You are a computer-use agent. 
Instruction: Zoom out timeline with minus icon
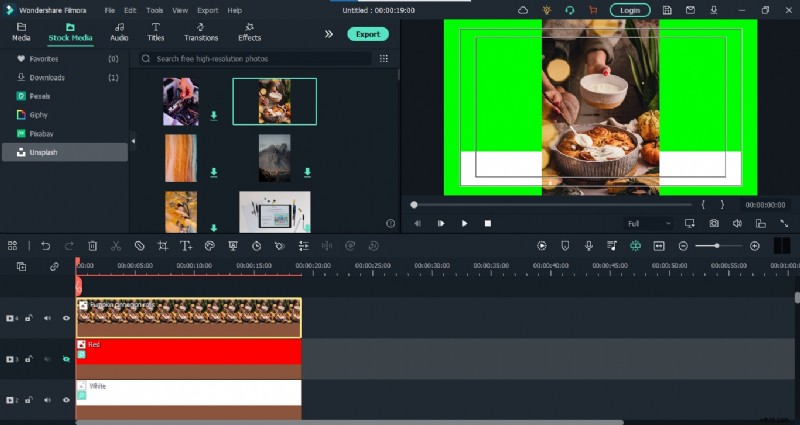tap(683, 246)
